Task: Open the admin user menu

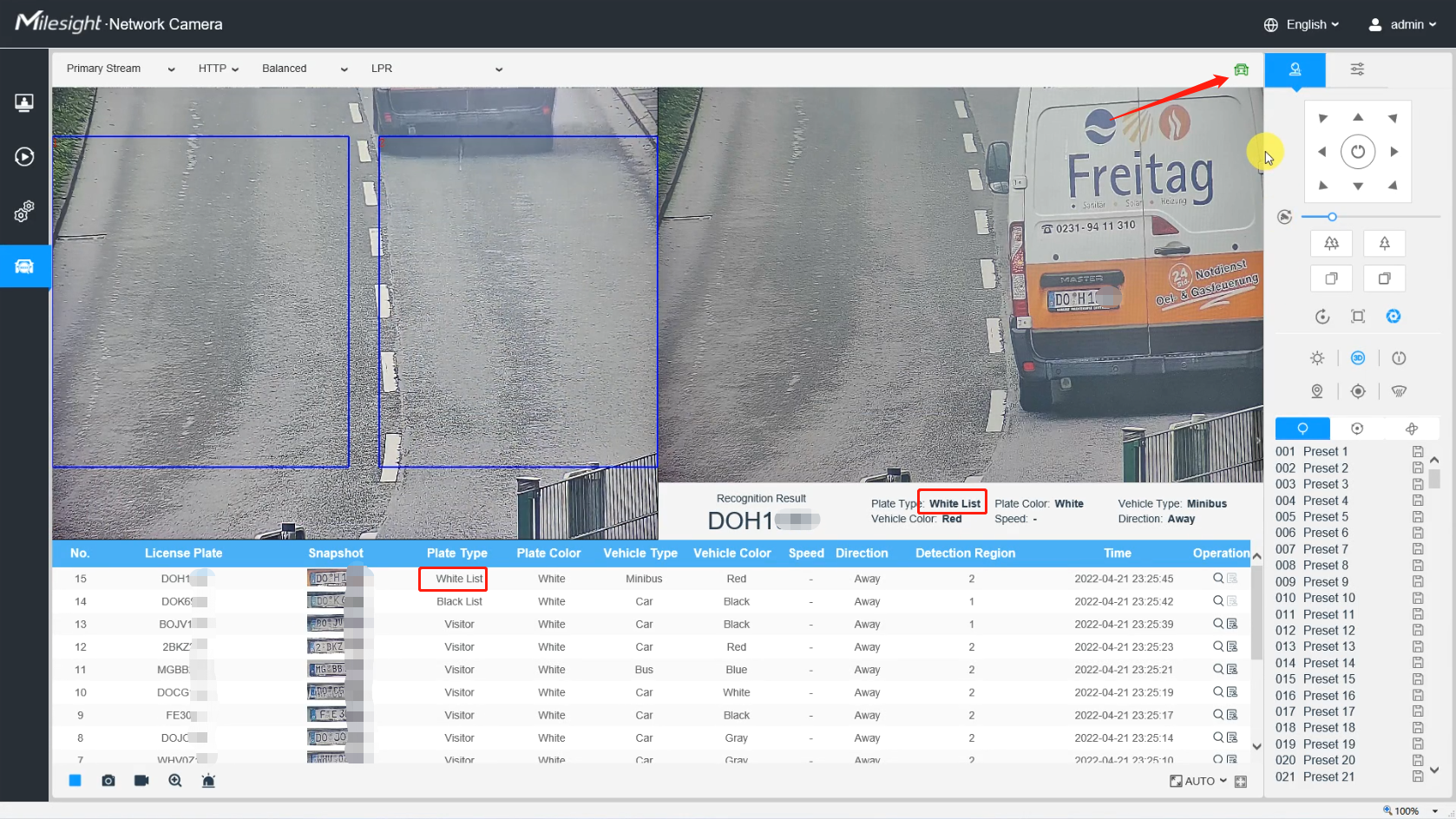Action: click(1402, 24)
